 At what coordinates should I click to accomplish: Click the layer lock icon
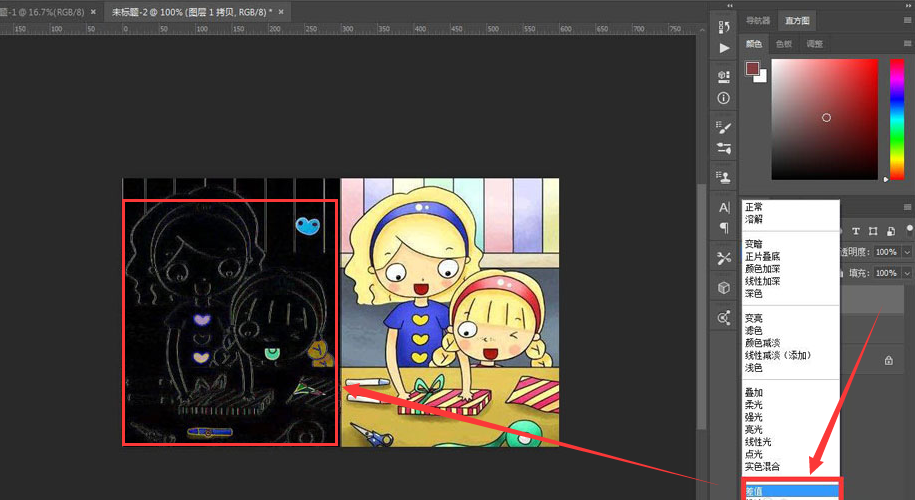coord(888,361)
